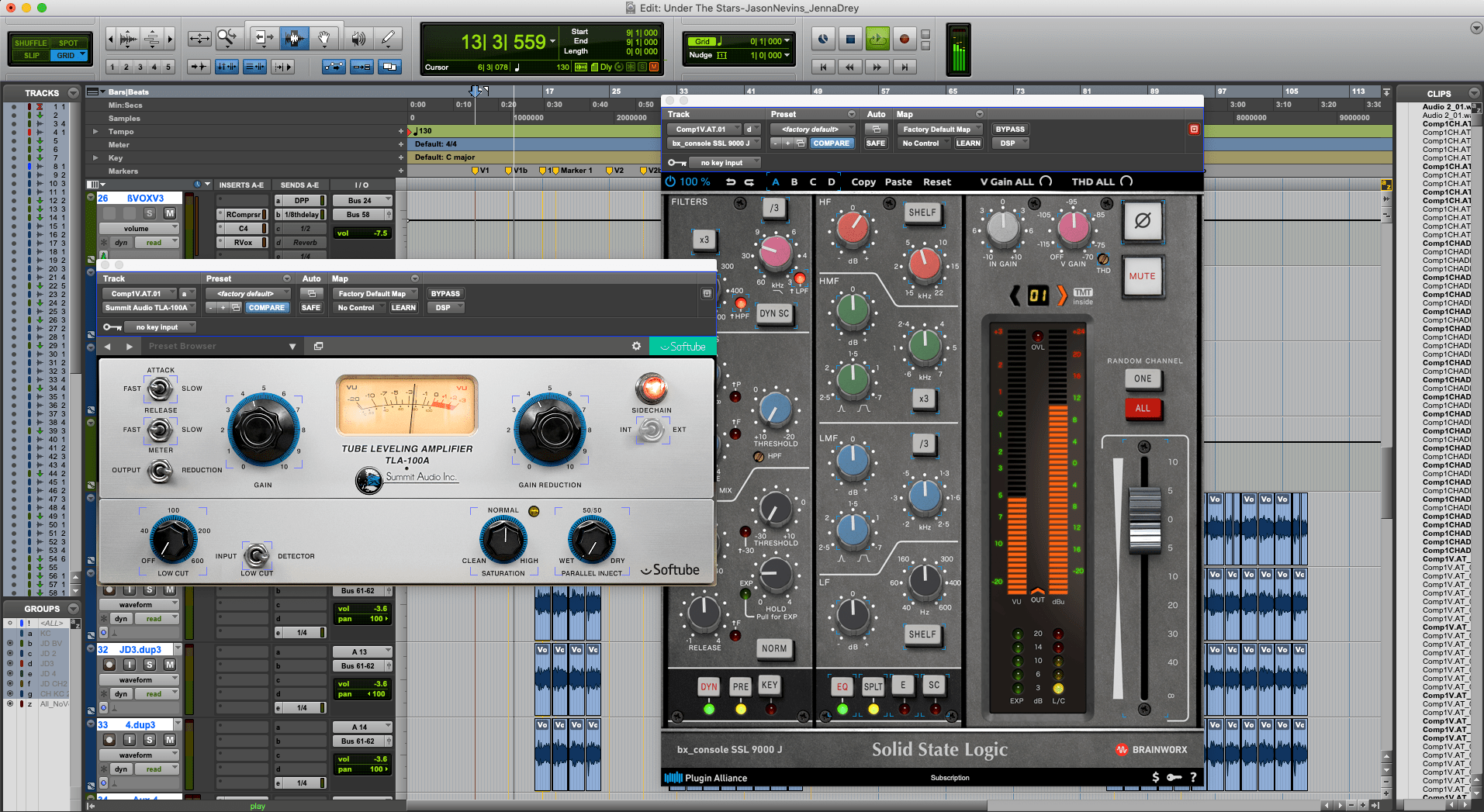Select the Pencil tool
The image size is (1484, 812).
[x=389, y=38]
